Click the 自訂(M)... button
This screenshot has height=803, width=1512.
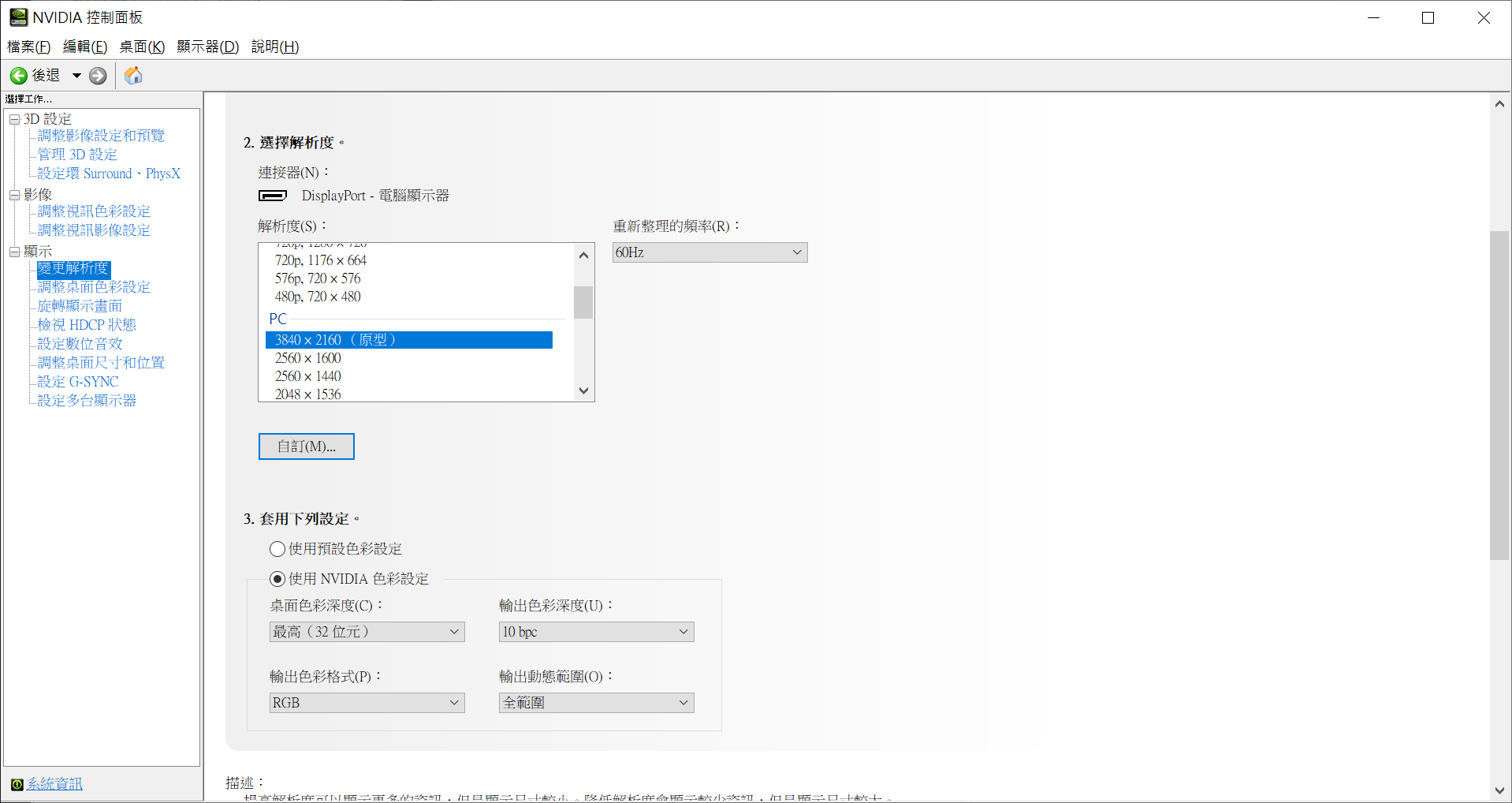pos(307,446)
